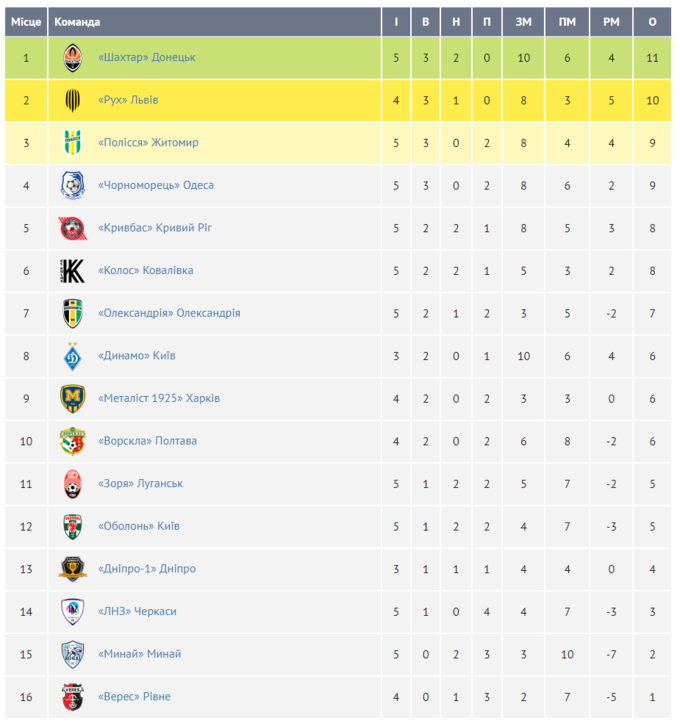Click the Metalist 1925 Kharkiv logo
680x726 pixels.
click(72, 398)
